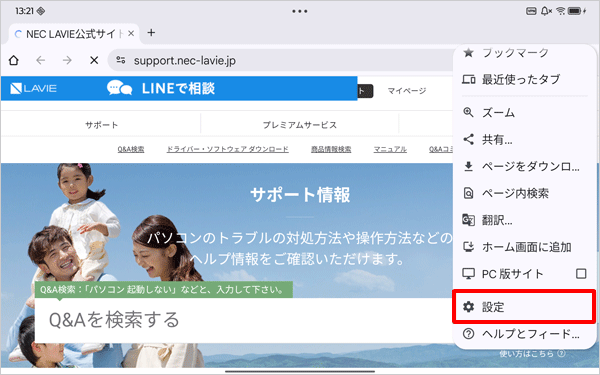
Task: Select 共有... menu entry
Action: [524, 140]
